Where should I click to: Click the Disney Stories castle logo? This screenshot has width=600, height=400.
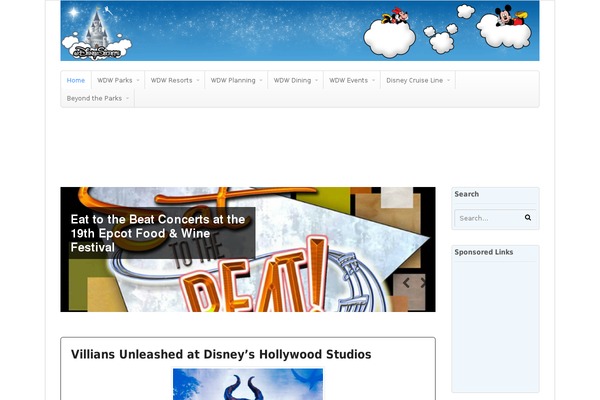tap(97, 34)
